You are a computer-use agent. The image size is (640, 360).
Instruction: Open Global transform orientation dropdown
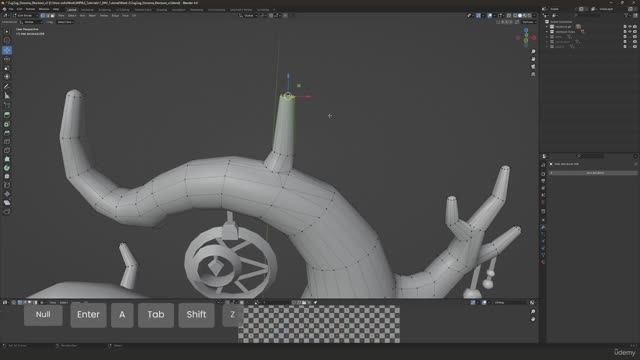249,16
